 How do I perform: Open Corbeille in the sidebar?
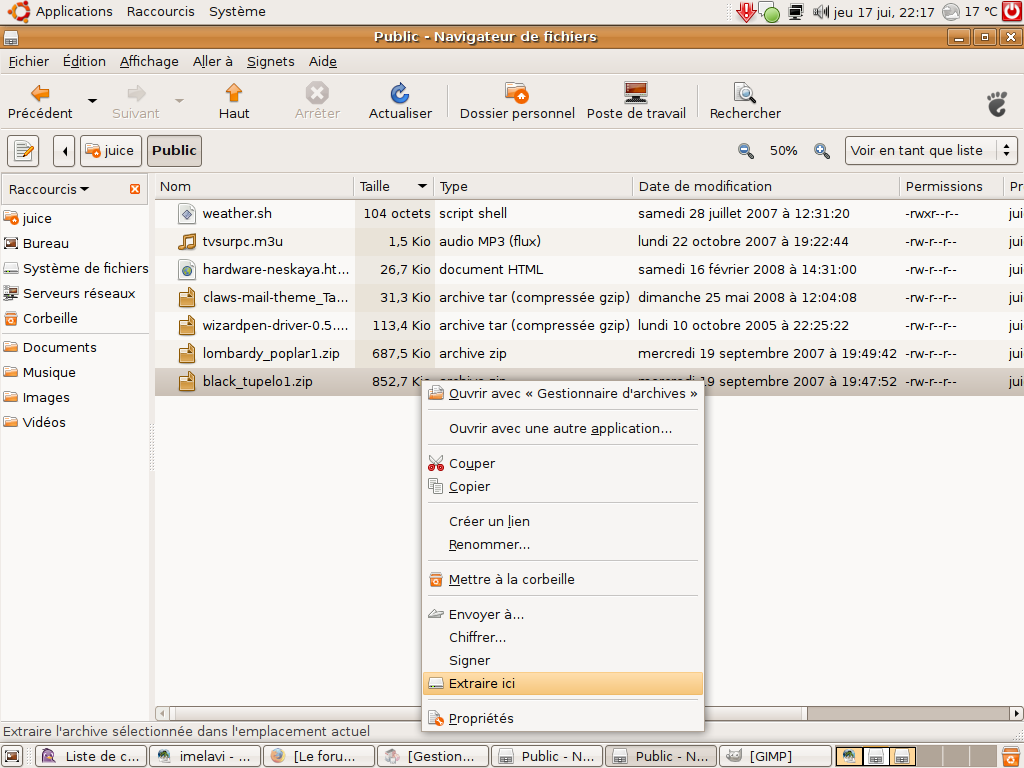tap(50, 318)
